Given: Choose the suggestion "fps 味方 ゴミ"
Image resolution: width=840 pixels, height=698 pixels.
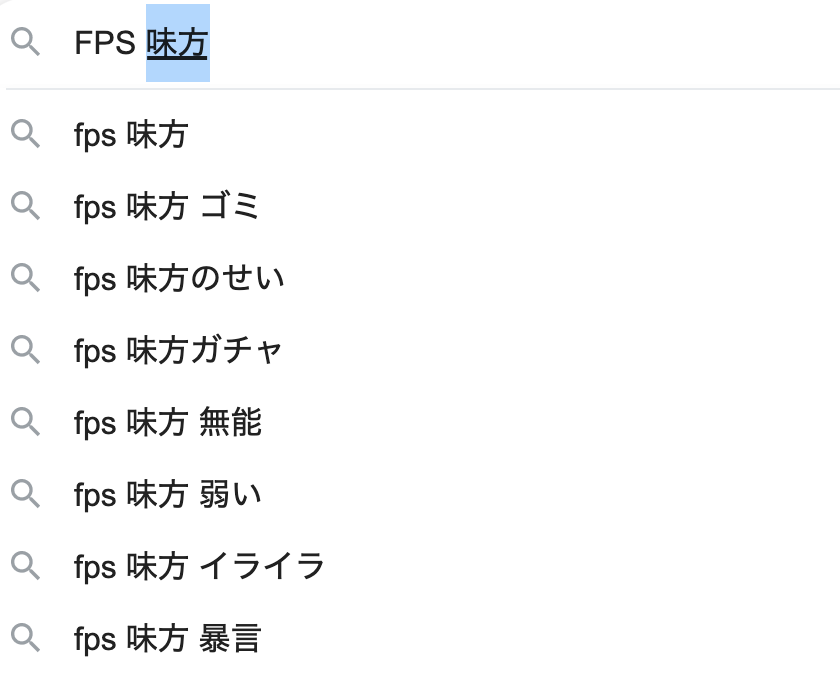Looking at the screenshot, I should 166,207.
